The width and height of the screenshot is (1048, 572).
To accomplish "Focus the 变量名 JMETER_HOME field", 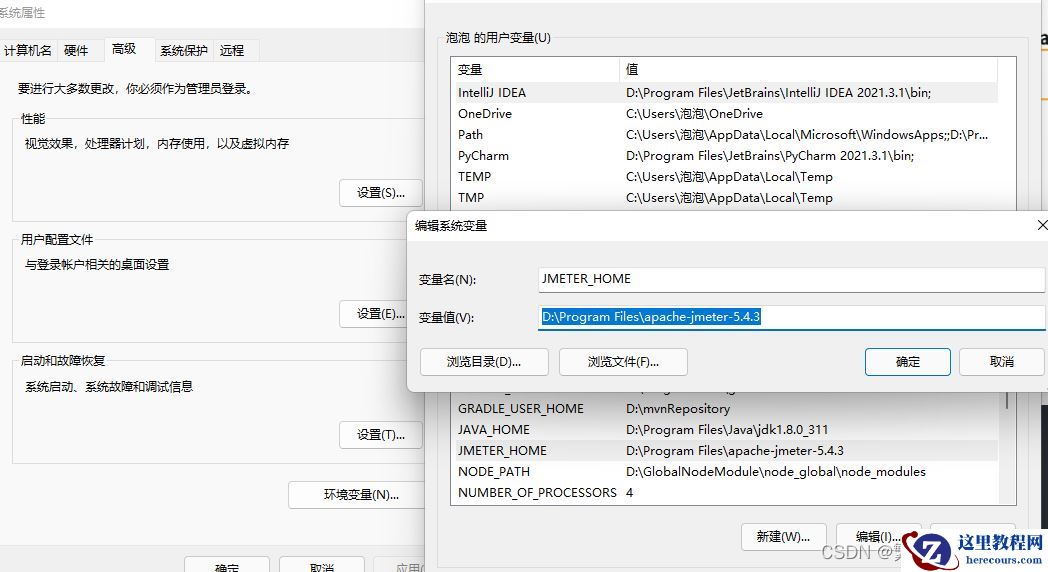I will tap(791, 279).
